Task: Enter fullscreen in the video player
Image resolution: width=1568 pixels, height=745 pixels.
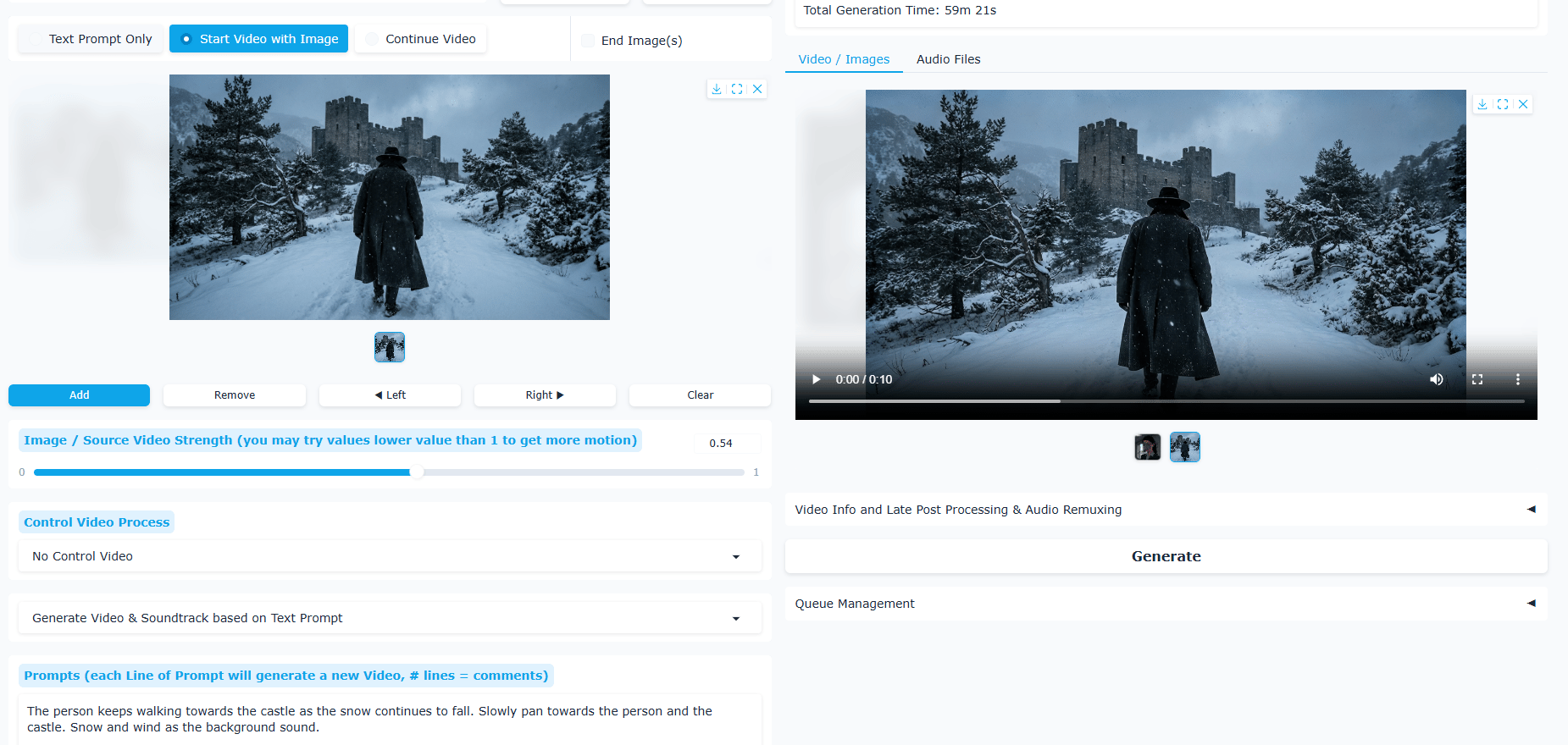Action: (x=1477, y=379)
